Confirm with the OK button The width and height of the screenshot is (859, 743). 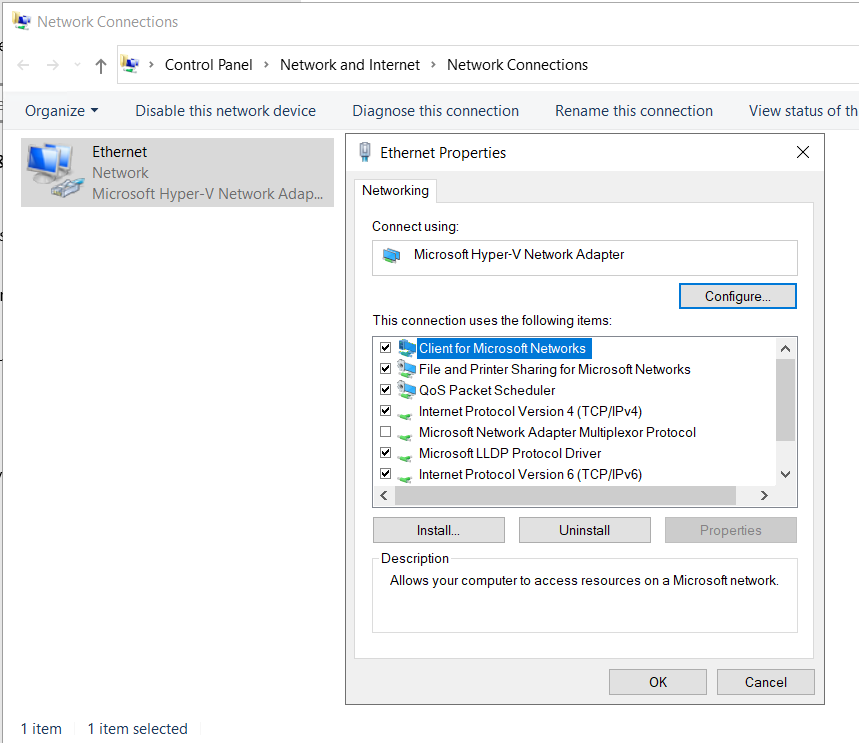658,682
